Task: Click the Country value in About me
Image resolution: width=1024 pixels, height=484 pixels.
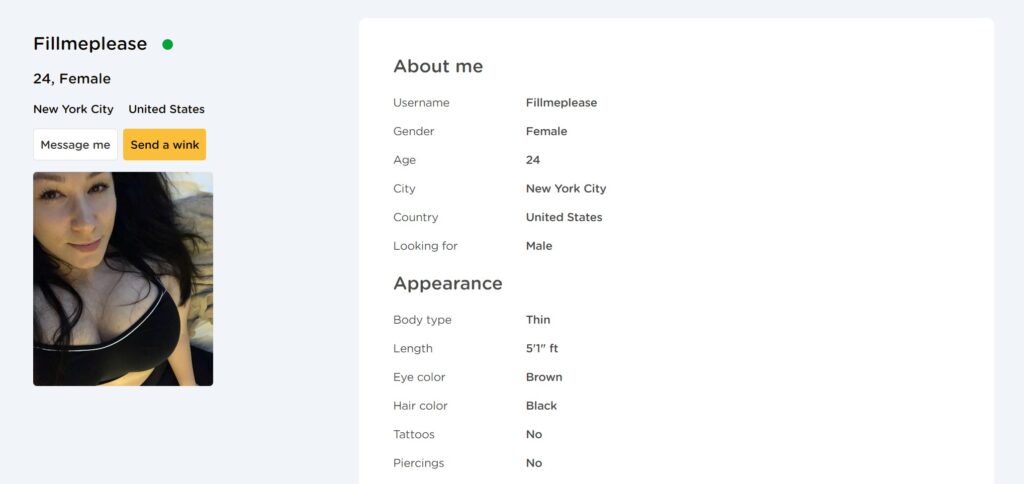Action: pyautogui.click(x=564, y=217)
